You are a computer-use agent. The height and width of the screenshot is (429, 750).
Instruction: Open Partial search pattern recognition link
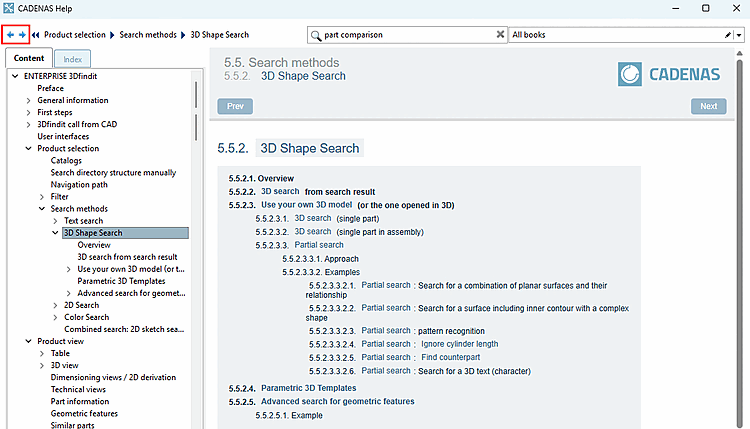[397, 331]
